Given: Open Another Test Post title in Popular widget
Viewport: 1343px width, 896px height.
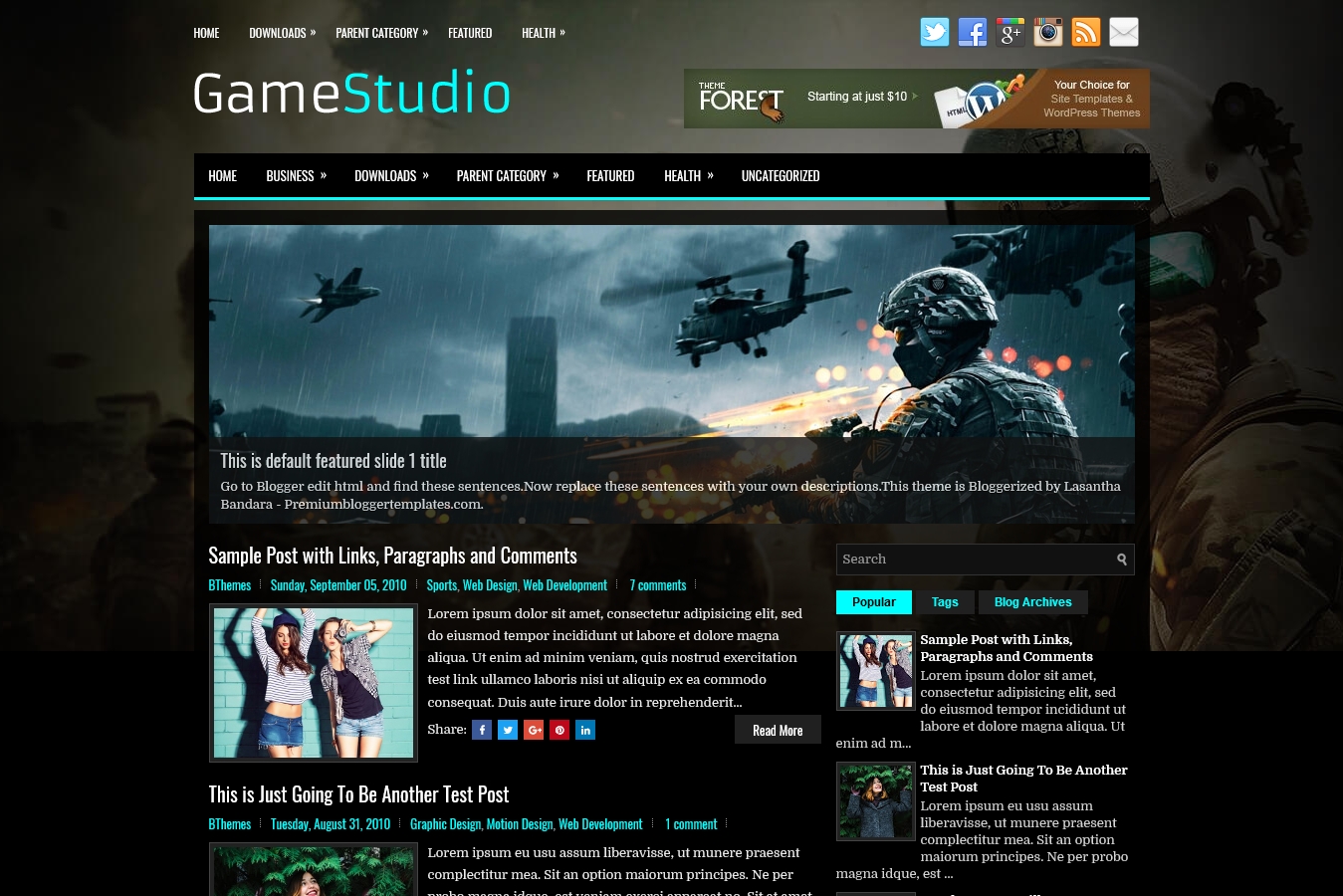Looking at the screenshot, I should coord(1023,779).
